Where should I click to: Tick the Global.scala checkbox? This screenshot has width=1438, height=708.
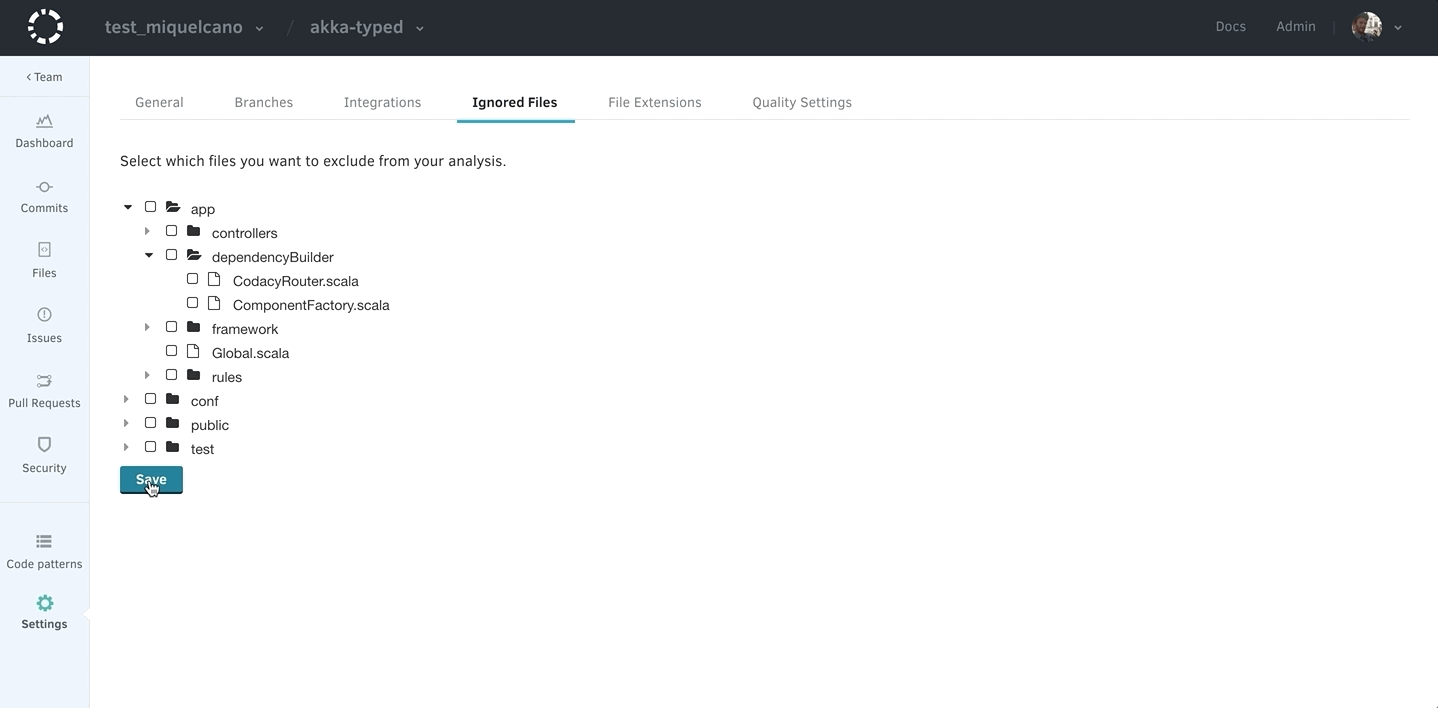coord(171,351)
